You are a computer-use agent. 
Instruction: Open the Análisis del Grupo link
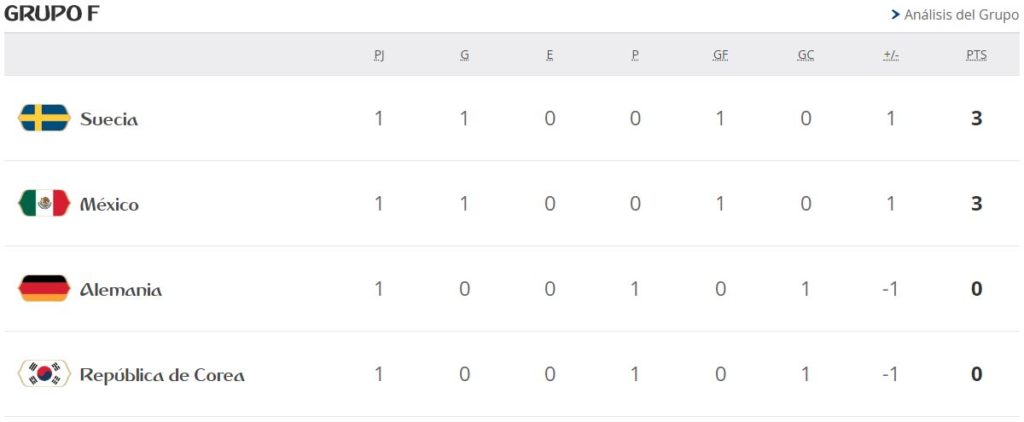click(961, 15)
